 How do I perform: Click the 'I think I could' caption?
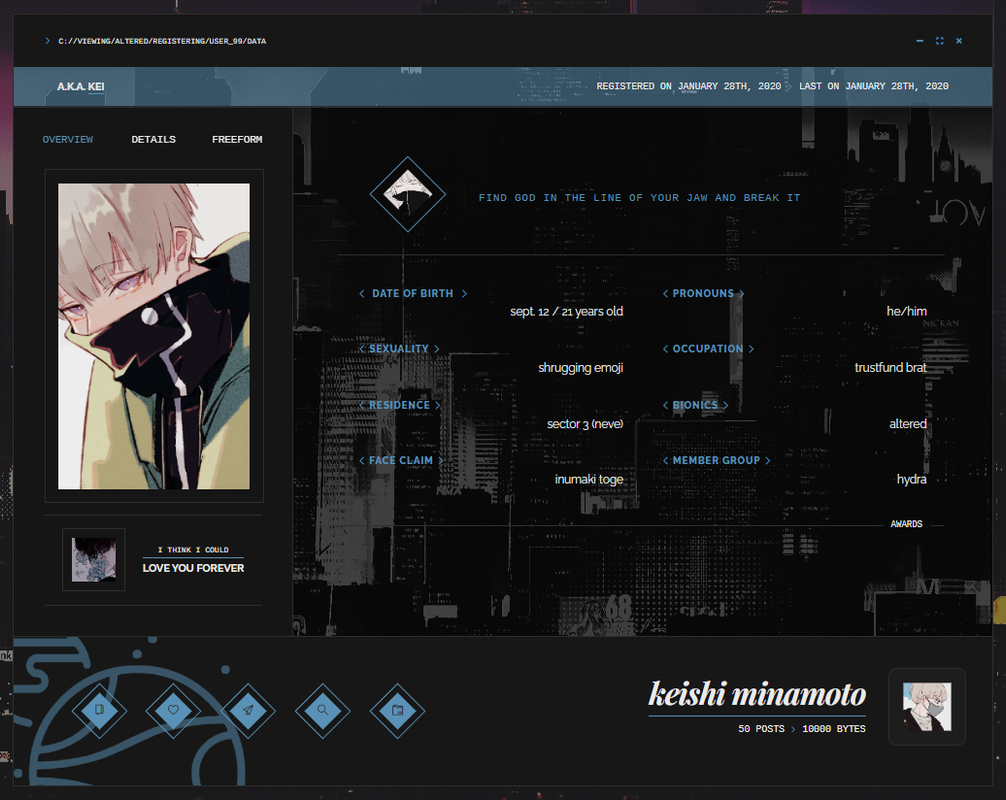[193, 550]
